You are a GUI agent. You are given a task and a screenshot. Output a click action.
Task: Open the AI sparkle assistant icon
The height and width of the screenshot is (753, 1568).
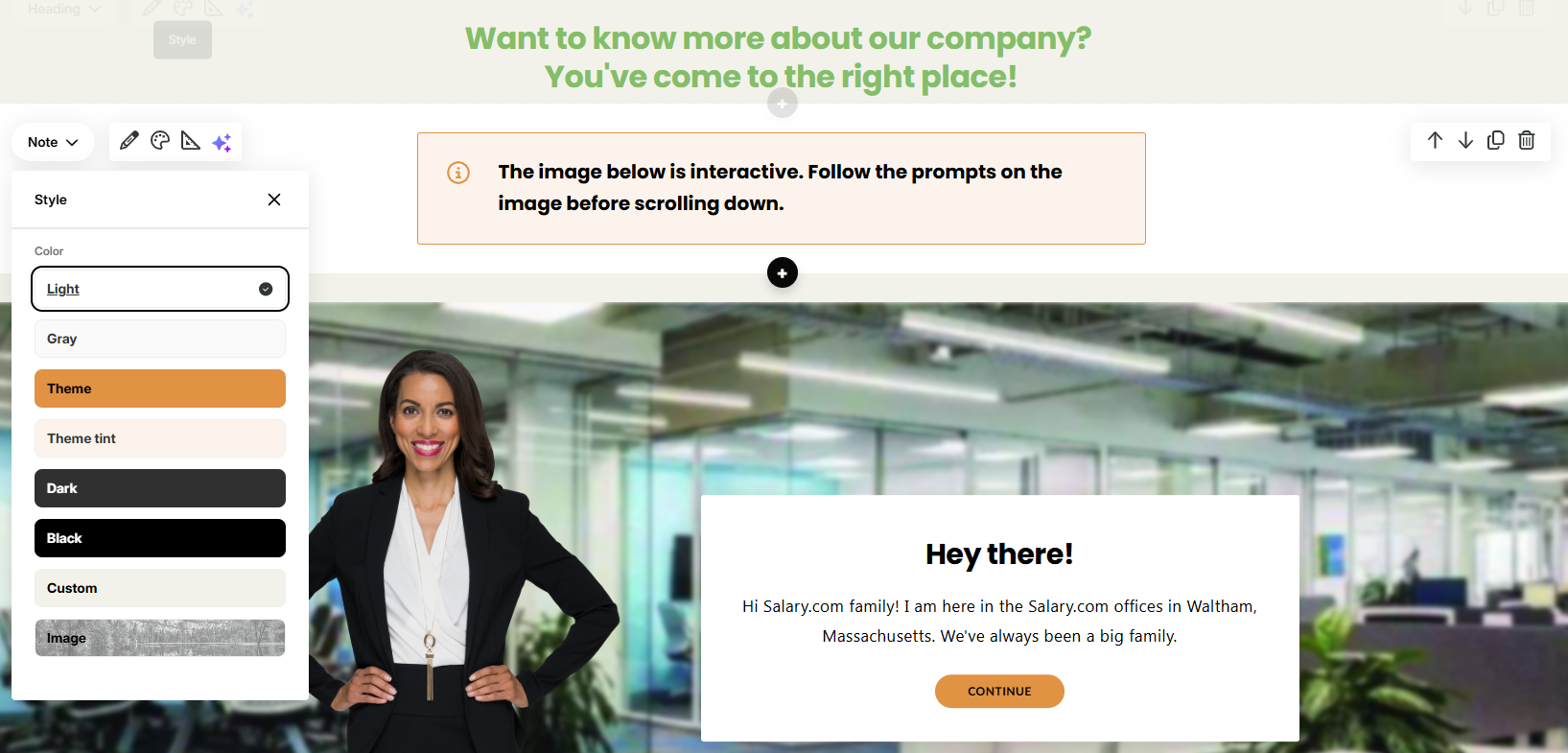[x=222, y=142]
